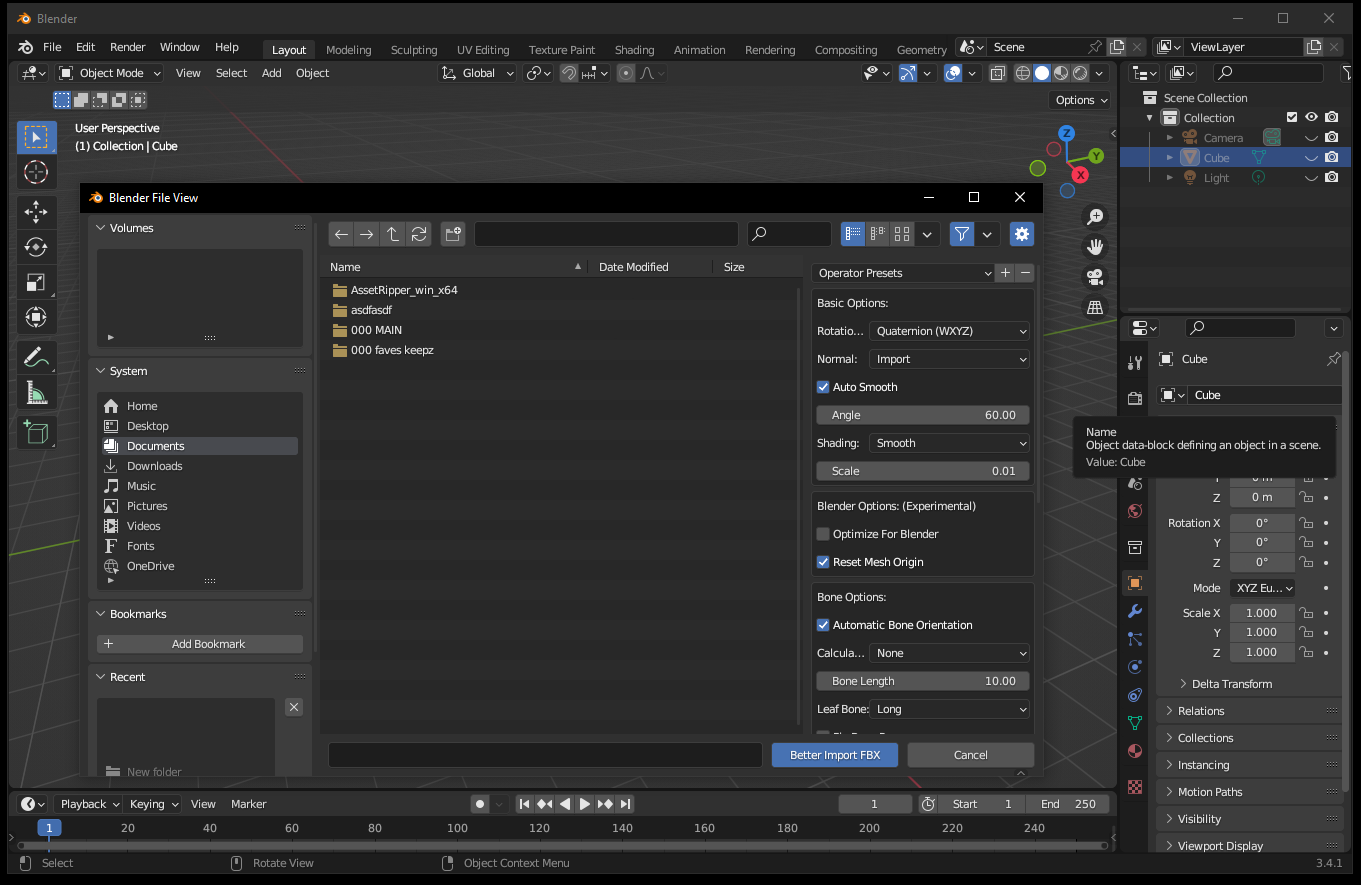Disable the Light in renders
Screen dimensions: 1361x885
(1332, 178)
